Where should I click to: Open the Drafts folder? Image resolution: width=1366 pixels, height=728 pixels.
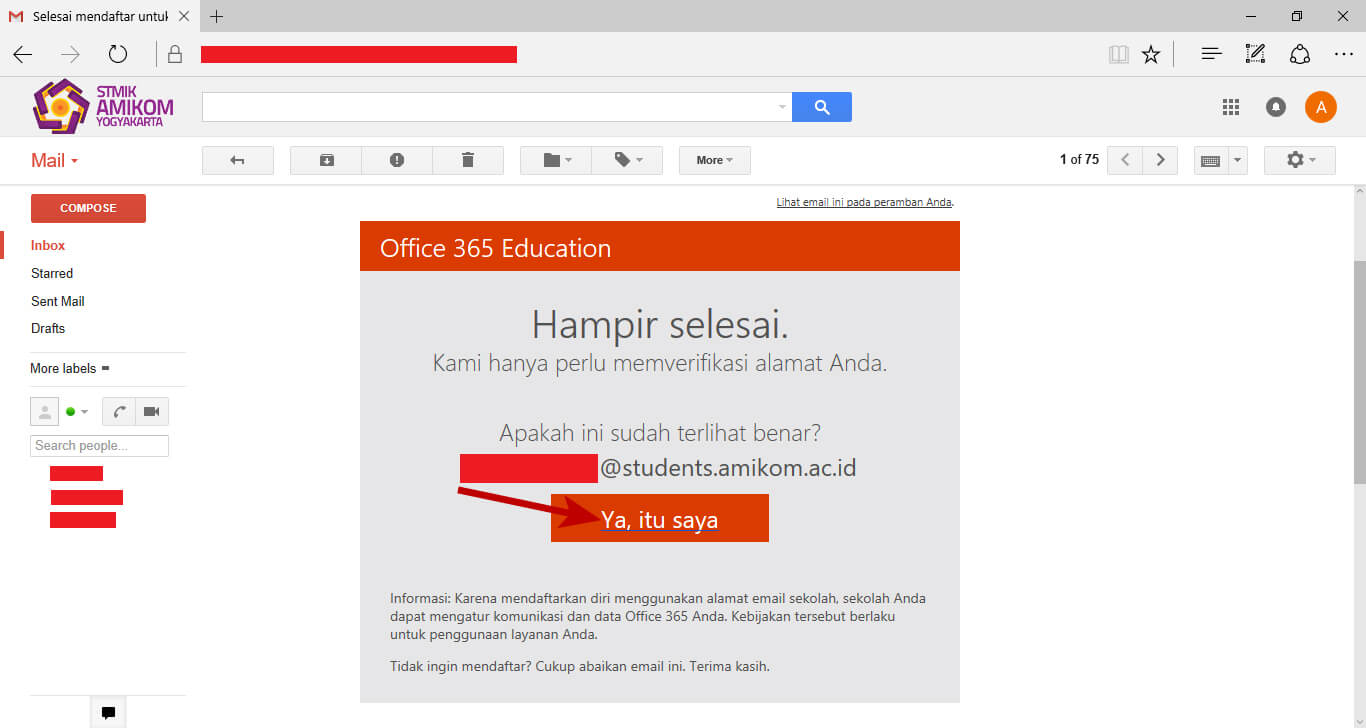pyautogui.click(x=48, y=328)
